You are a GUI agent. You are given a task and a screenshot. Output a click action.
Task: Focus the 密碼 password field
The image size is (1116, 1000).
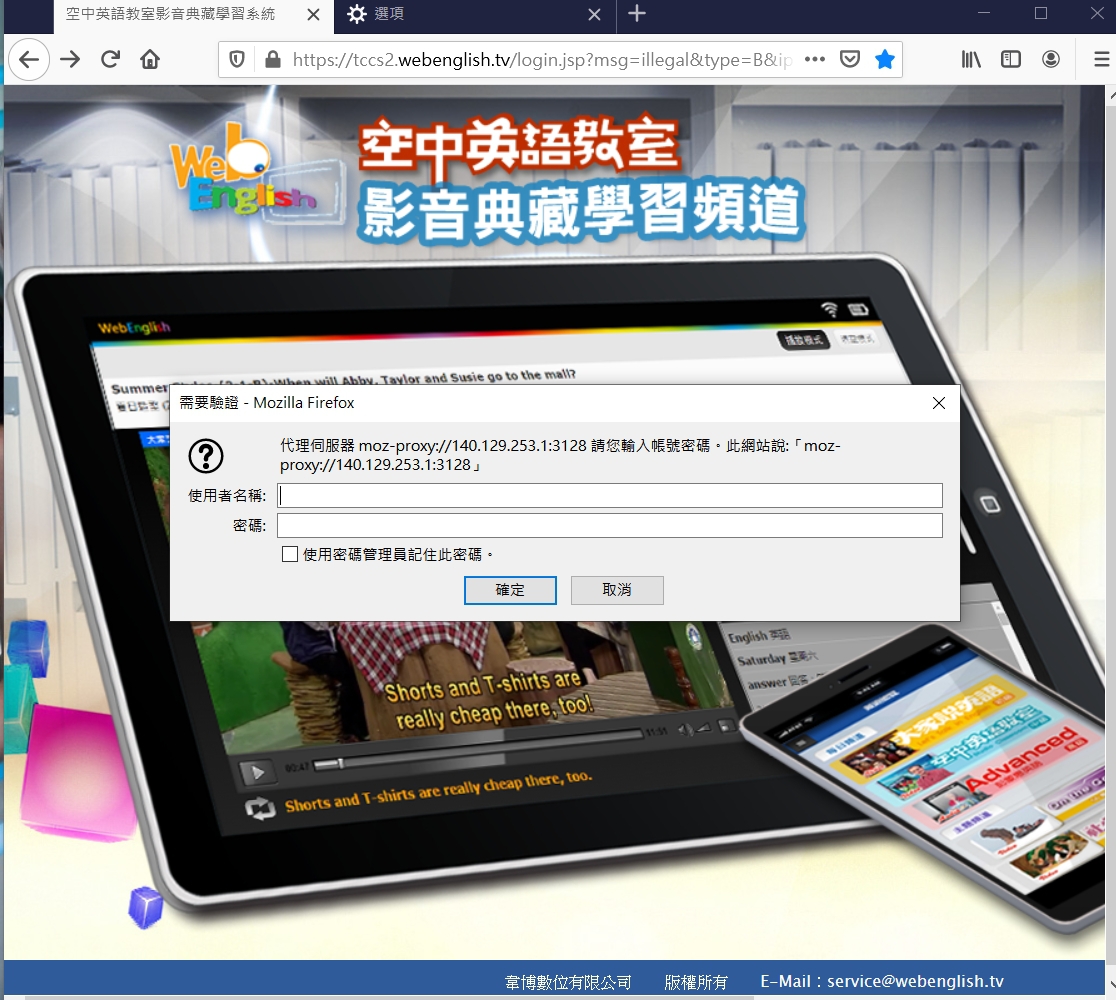coord(610,526)
